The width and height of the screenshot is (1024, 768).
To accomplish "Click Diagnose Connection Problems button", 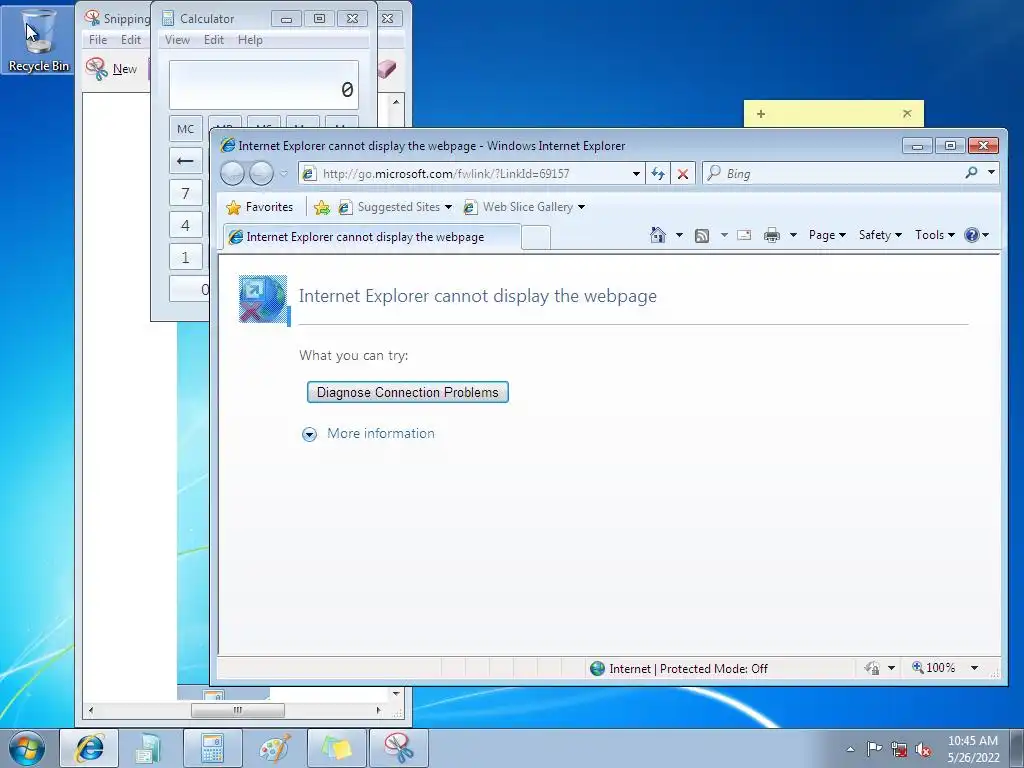I will click(x=408, y=392).
